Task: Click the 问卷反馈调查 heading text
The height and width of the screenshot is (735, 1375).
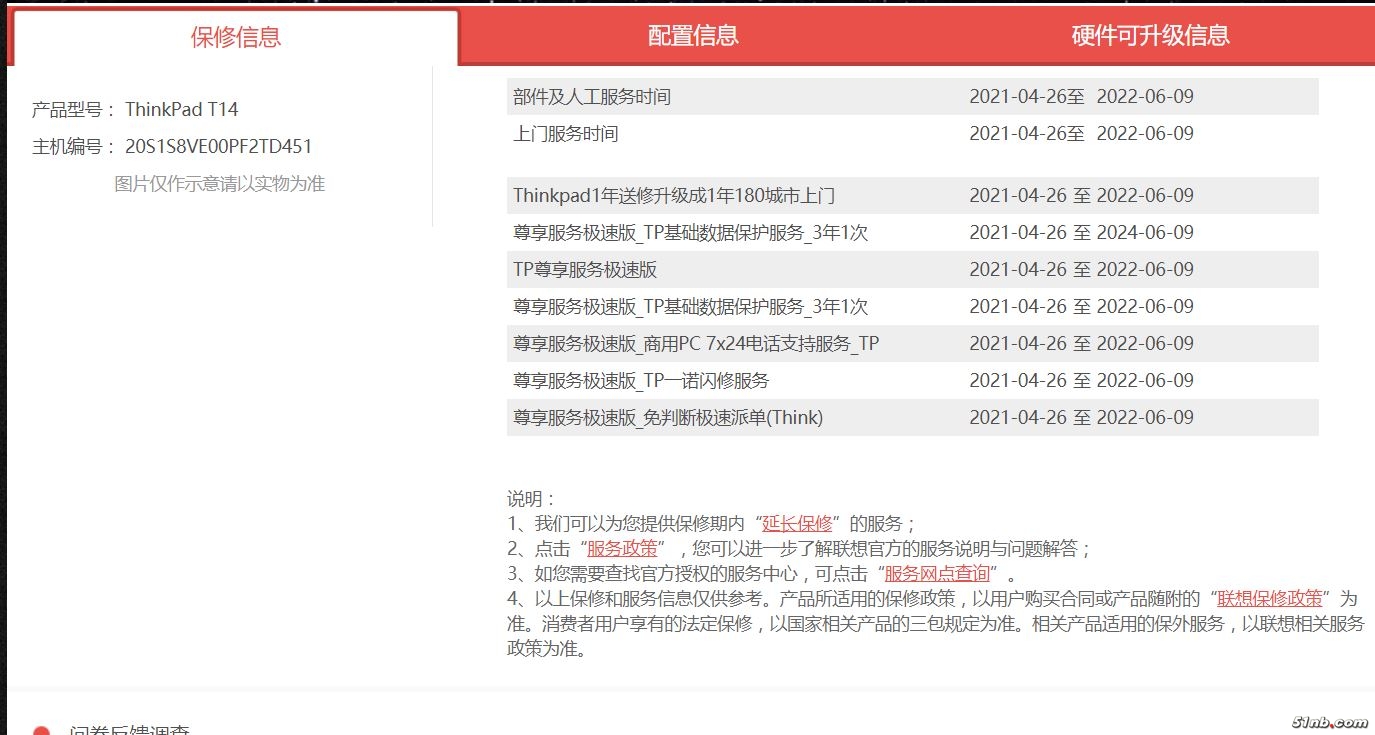Action: (130, 730)
